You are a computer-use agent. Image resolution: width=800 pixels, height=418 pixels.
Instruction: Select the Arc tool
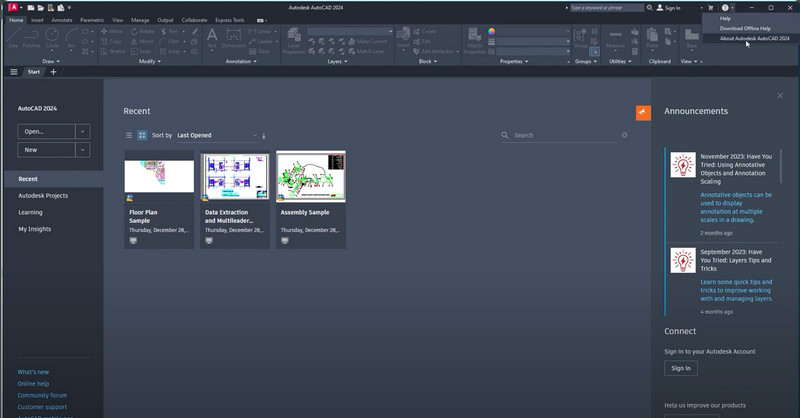pos(71,38)
